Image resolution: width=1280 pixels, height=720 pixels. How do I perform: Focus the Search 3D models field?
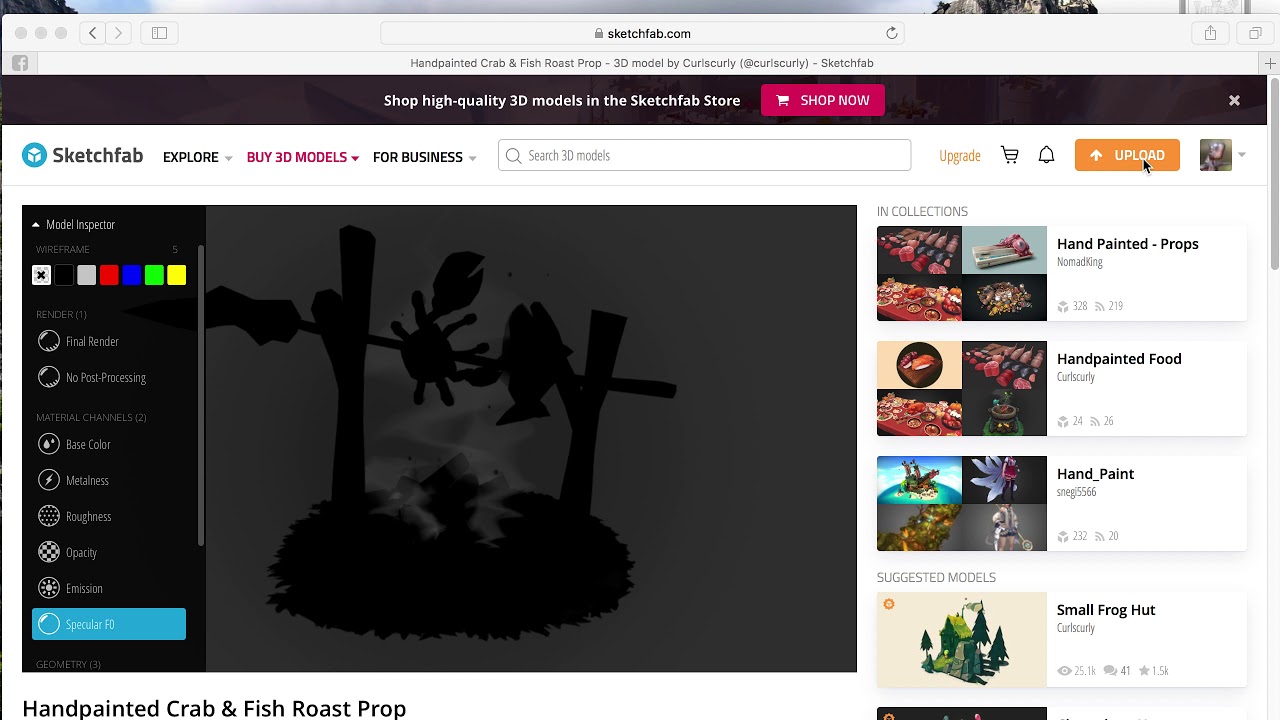pos(704,155)
